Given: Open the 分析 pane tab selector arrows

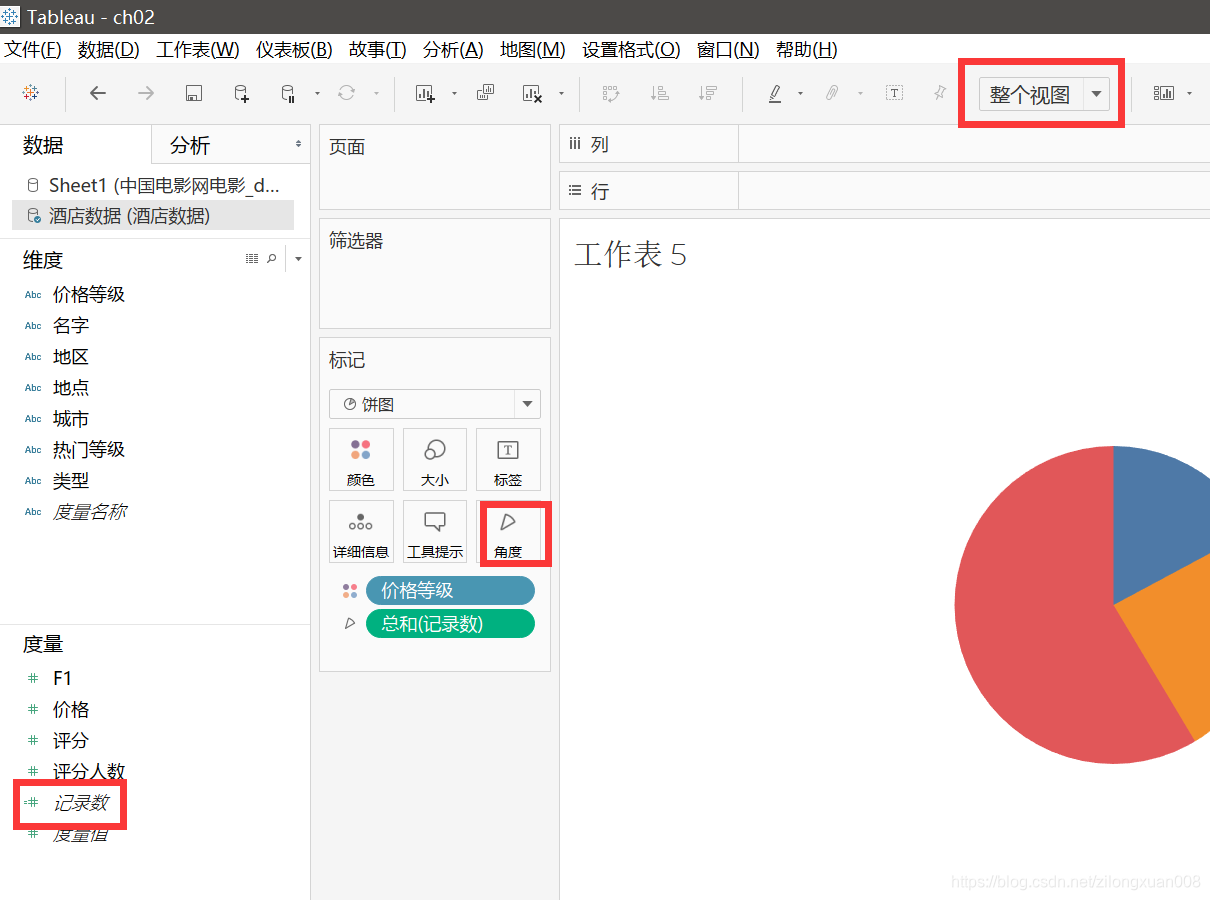Looking at the screenshot, I should pos(298,145).
